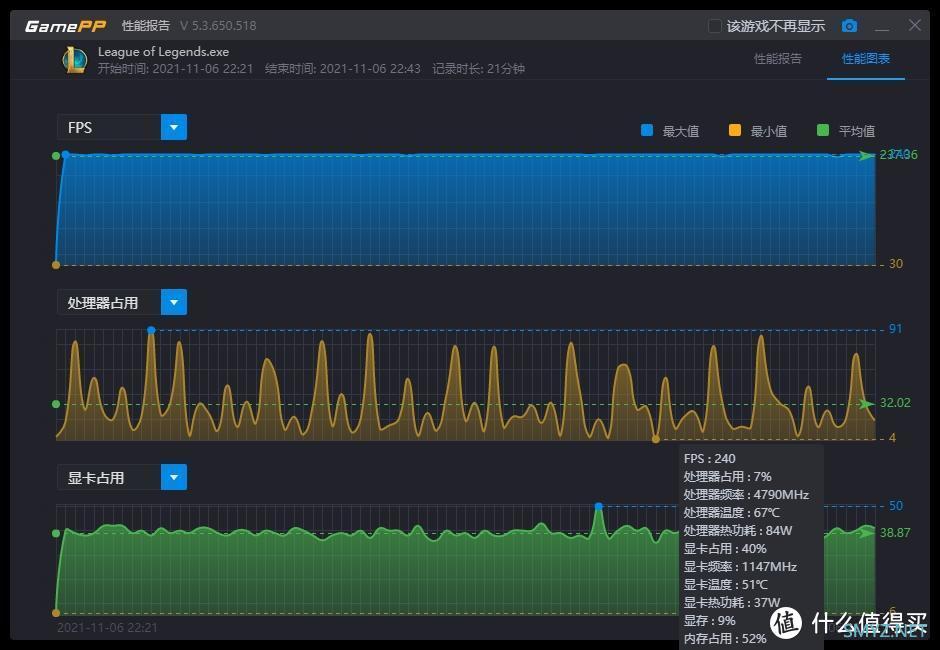Viewport: 940px width, 650px height.
Task: Click the League of Legends.exe title text
Action: click(x=163, y=52)
